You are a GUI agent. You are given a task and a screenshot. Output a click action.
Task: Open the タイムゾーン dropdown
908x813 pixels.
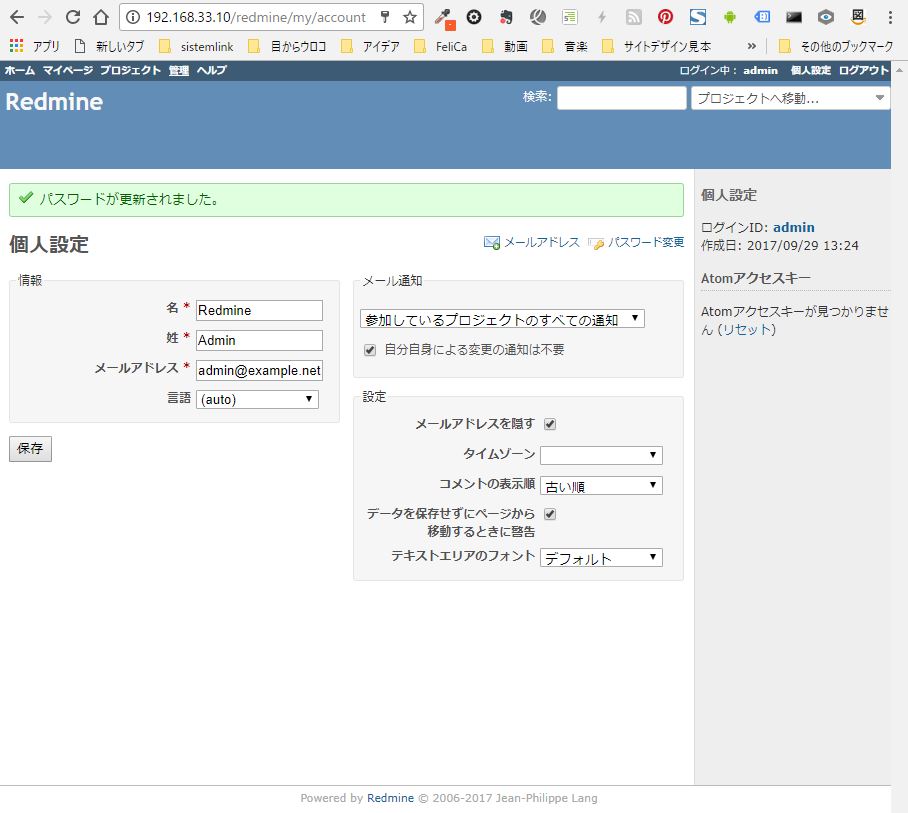point(601,455)
